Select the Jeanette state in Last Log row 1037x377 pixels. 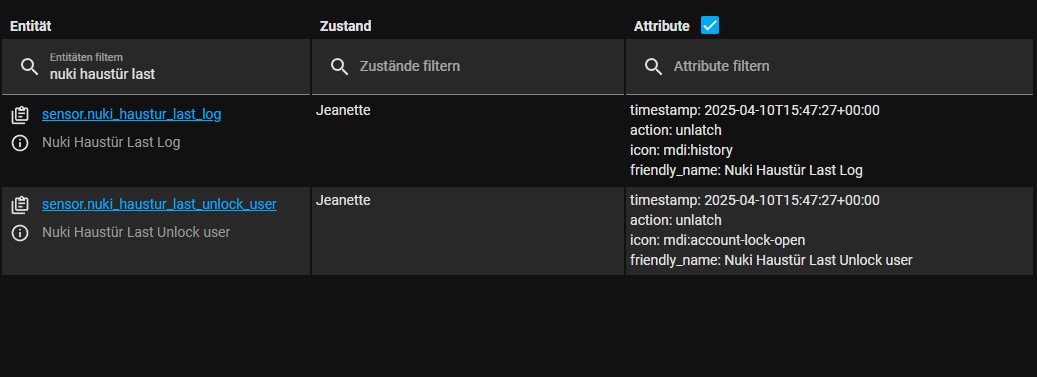[x=343, y=110]
